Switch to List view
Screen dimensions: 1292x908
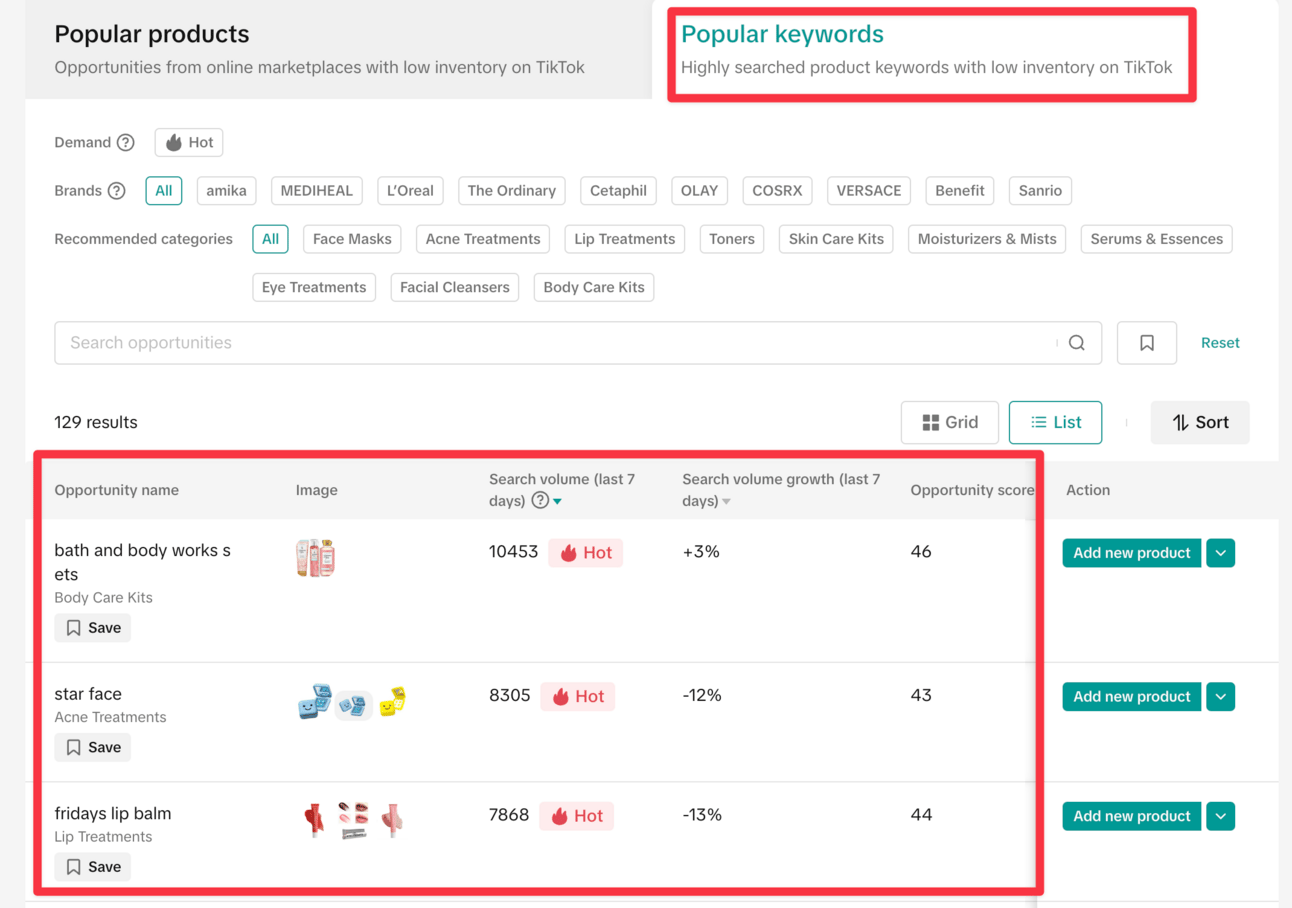(1056, 422)
